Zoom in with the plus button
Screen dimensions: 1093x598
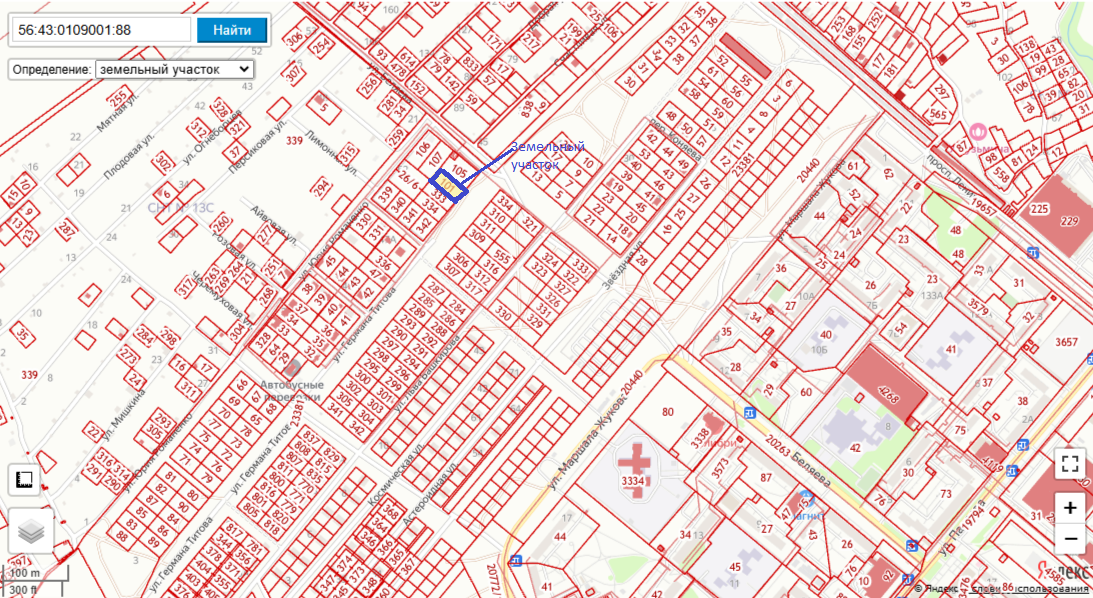pos(1069,508)
